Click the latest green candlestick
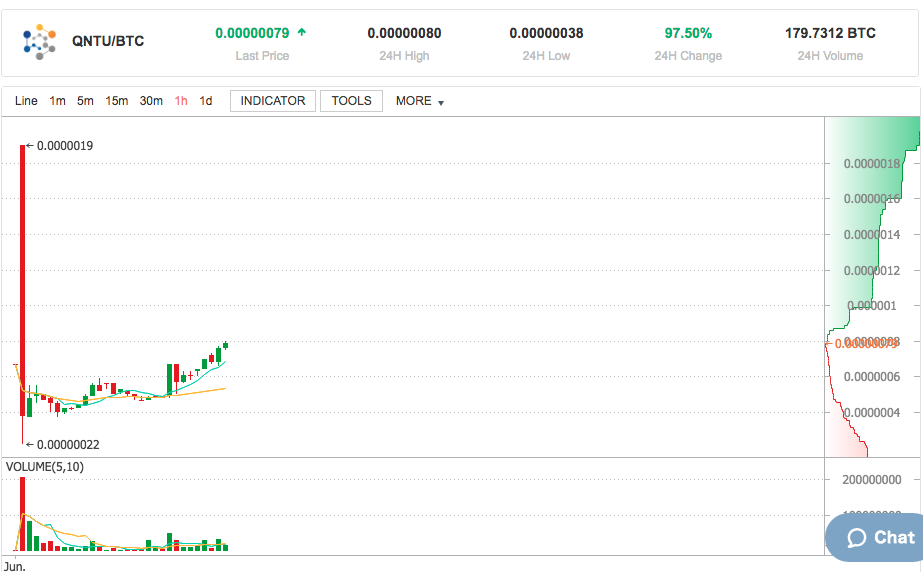The width and height of the screenshot is (923, 572). (x=225, y=345)
